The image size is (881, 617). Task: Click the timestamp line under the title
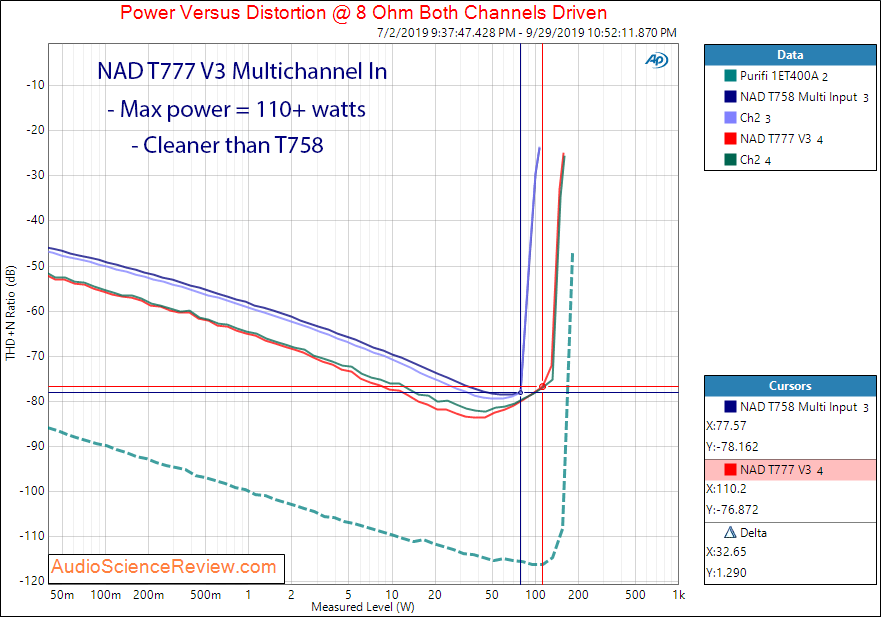(x=526, y=33)
